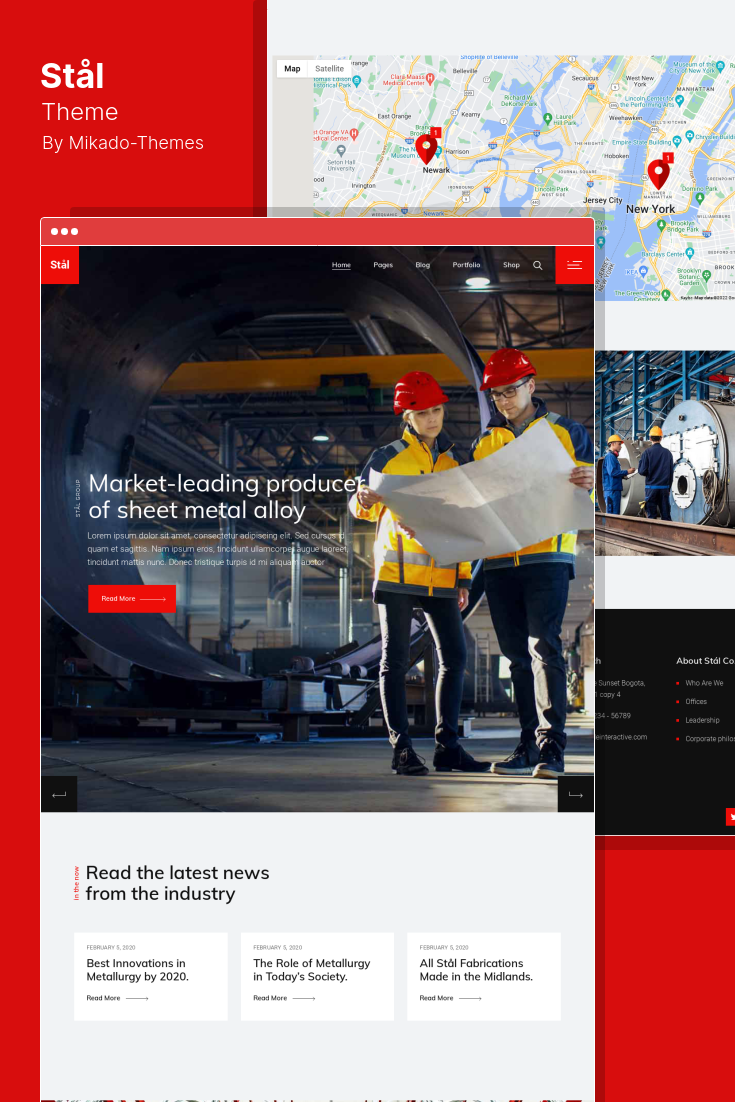Click the big Stål title on the red banner
Screen dimensions: 735x1102
tap(72, 76)
